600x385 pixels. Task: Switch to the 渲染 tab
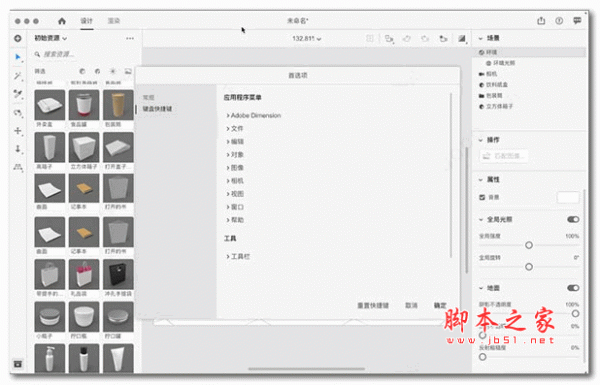pos(114,21)
